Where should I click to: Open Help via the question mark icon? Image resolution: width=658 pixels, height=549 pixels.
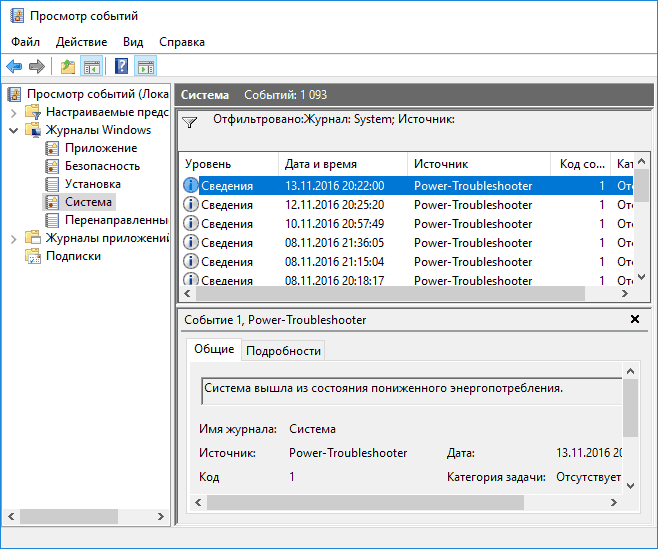(122, 66)
